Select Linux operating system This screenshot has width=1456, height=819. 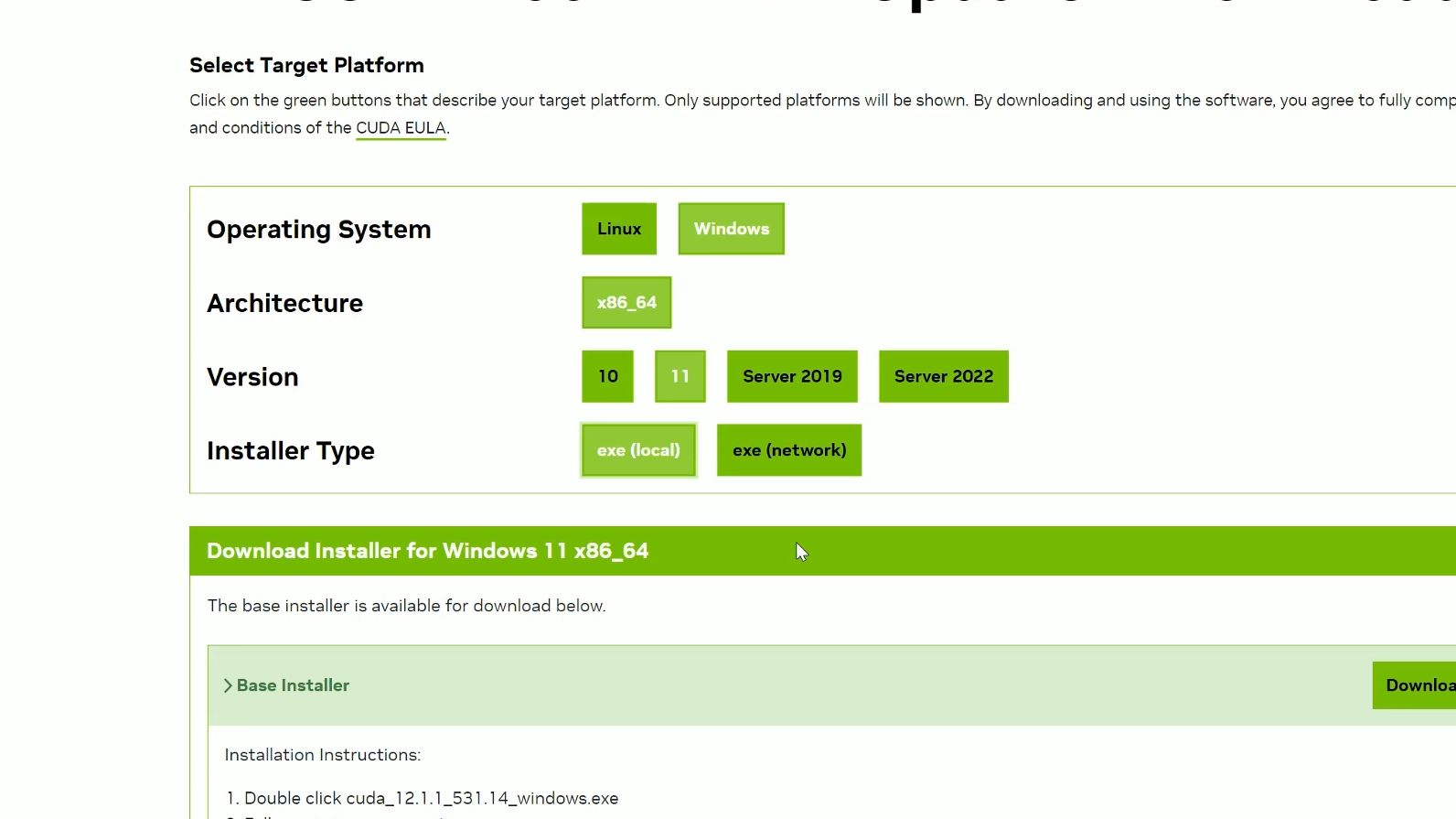[619, 229]
